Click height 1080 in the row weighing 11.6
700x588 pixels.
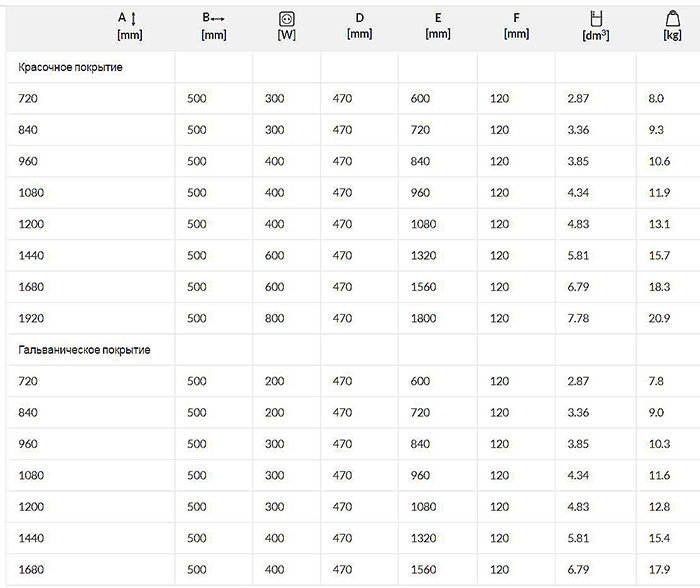coord(31,475)
